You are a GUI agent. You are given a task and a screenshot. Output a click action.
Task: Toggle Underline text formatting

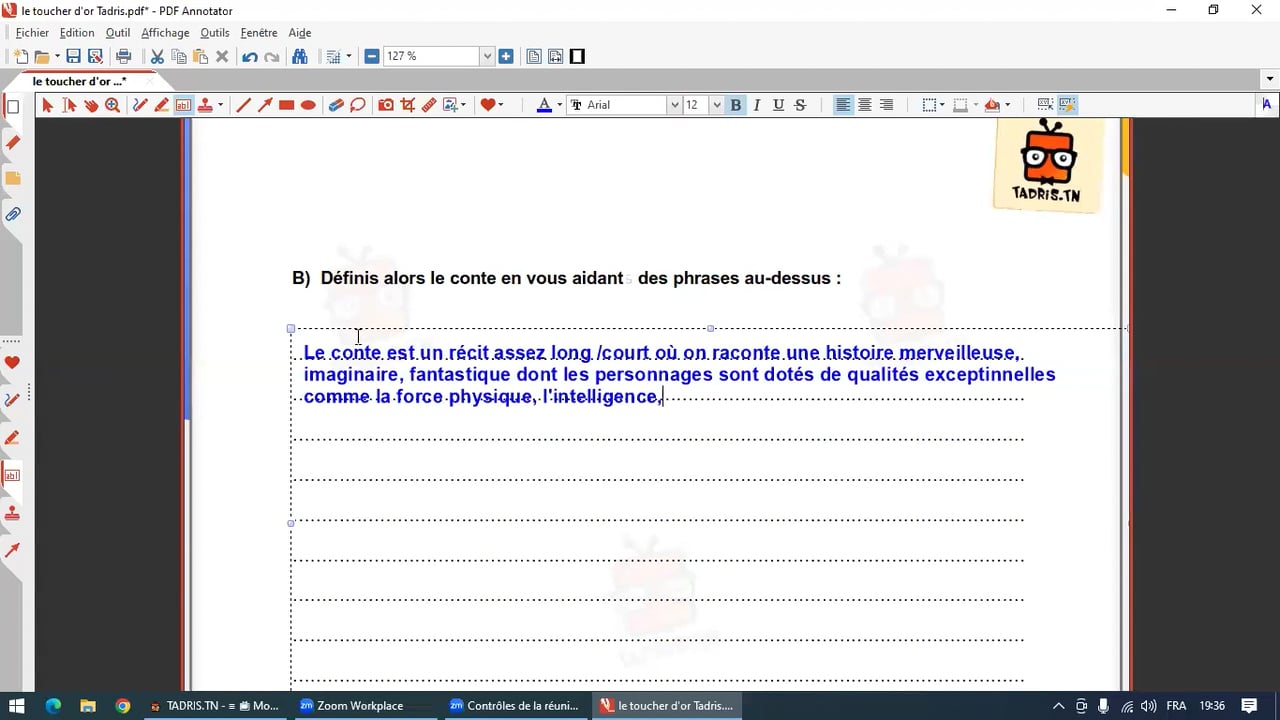(778, 105)
